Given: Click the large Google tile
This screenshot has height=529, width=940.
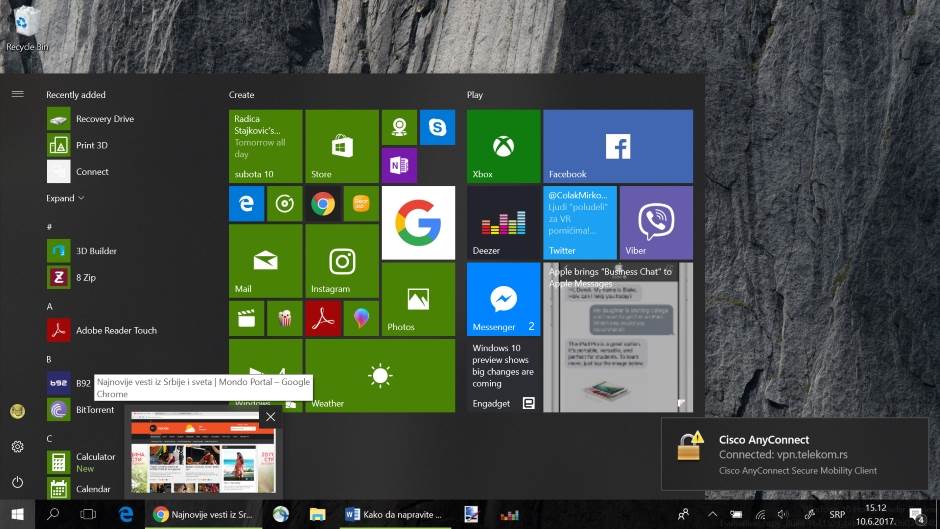Looking at the screenshot, I should (x=418, y=222).
